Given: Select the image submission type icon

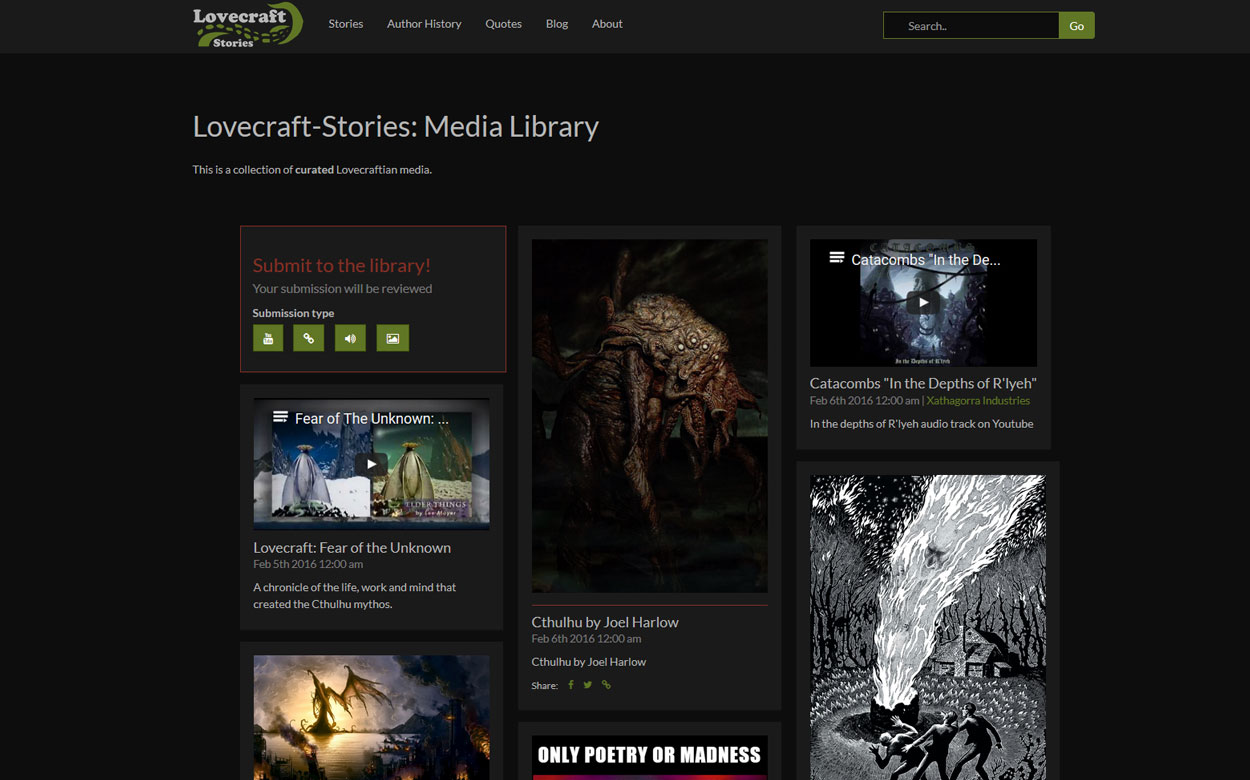Looking at the screenshot, I should [392, 338].
